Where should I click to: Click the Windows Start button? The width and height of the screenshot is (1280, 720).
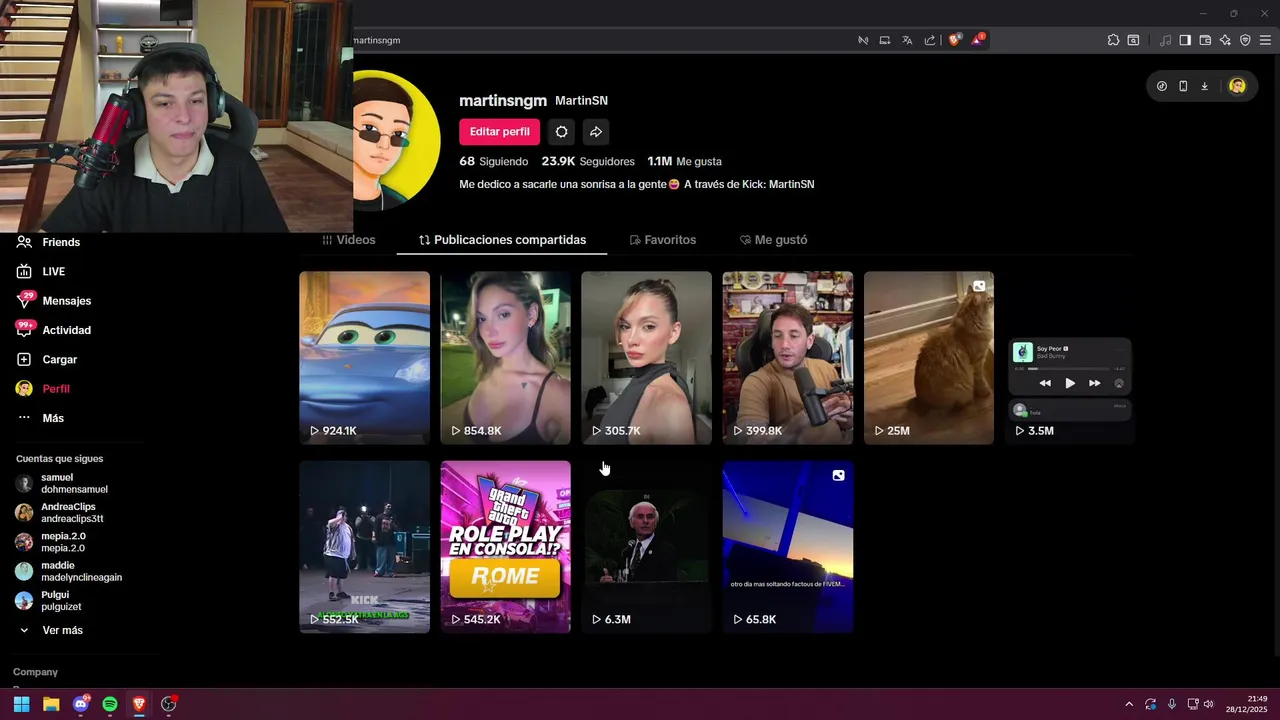pyautogui.click(x=21, y=704)
